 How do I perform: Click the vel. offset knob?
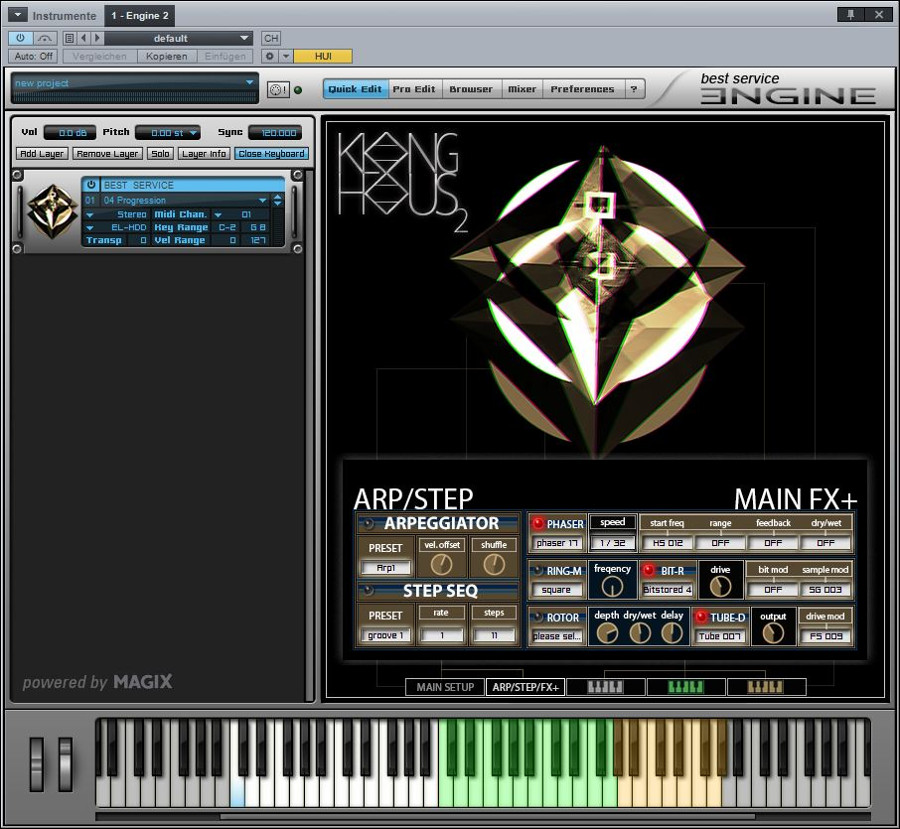click(x=441, y=565)
